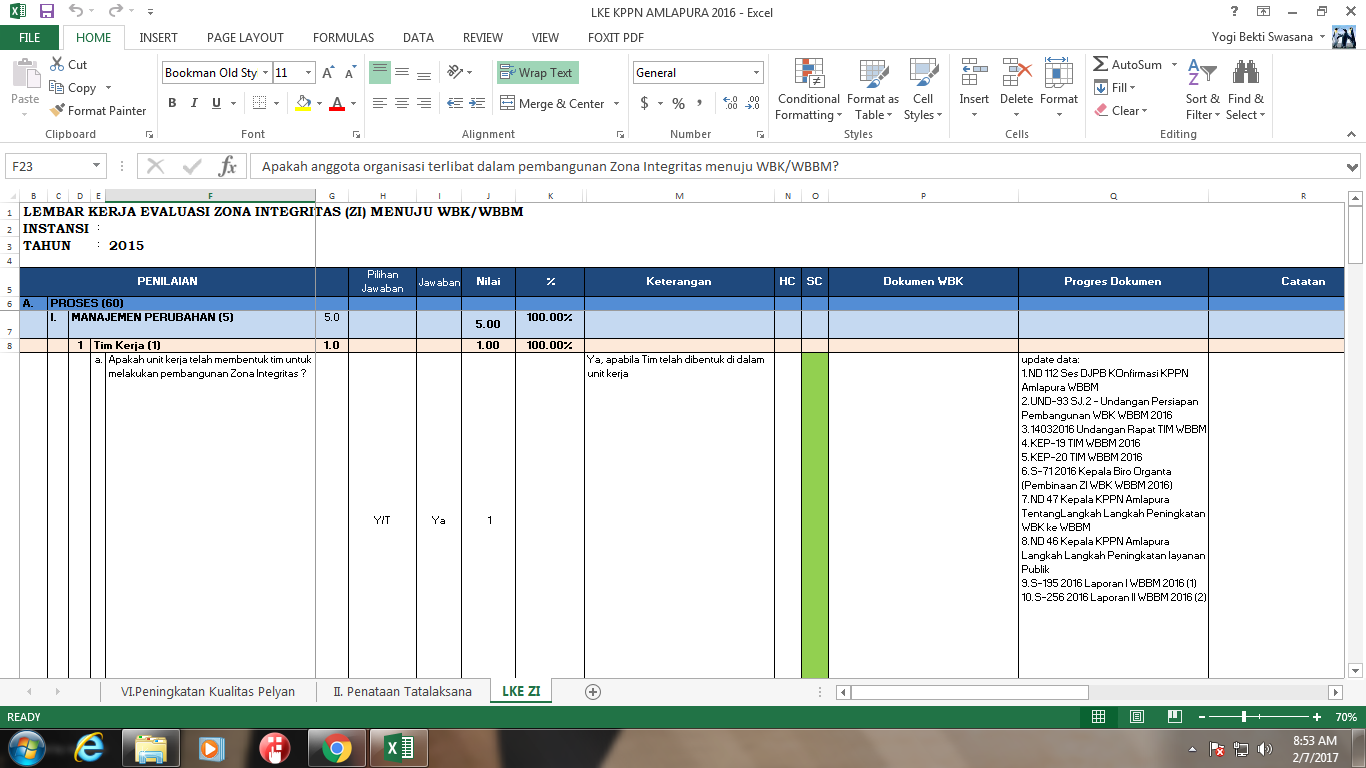The height and width of the screenshot is (768, 1366).
Task: Toggle Wrap Text
Action: tap(537, 73)
